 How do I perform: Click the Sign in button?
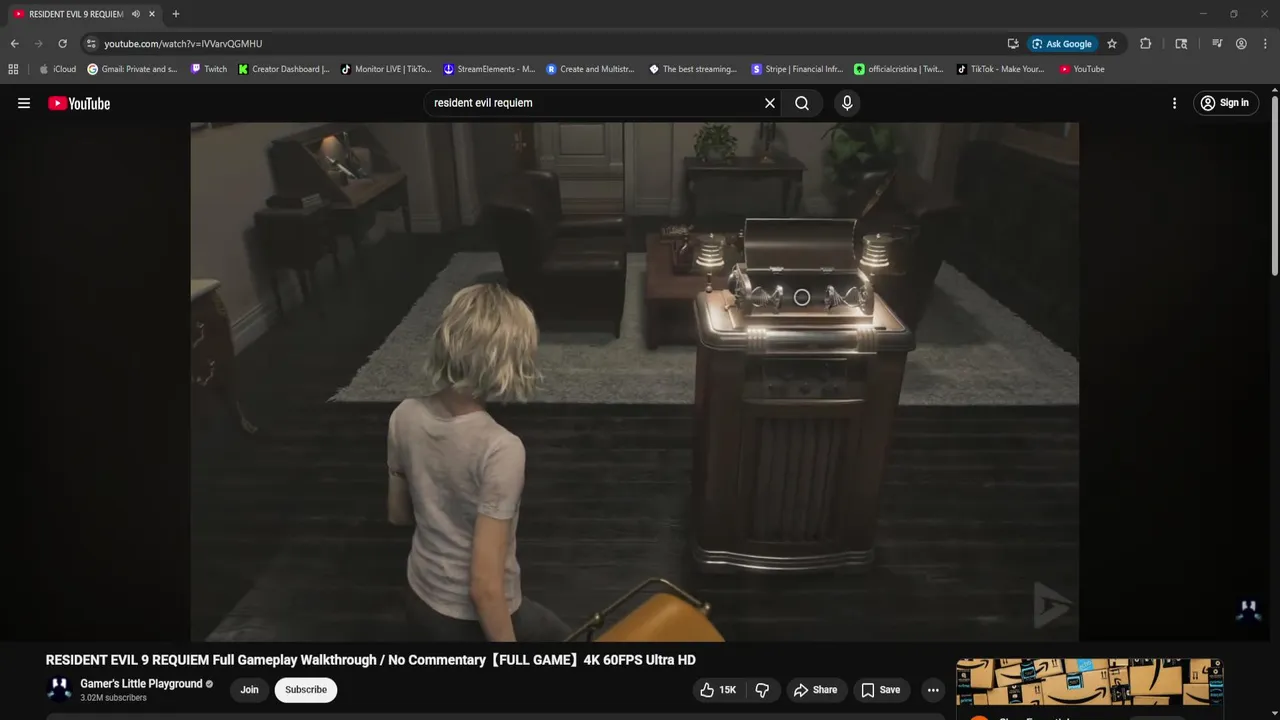pos(1225,103)
